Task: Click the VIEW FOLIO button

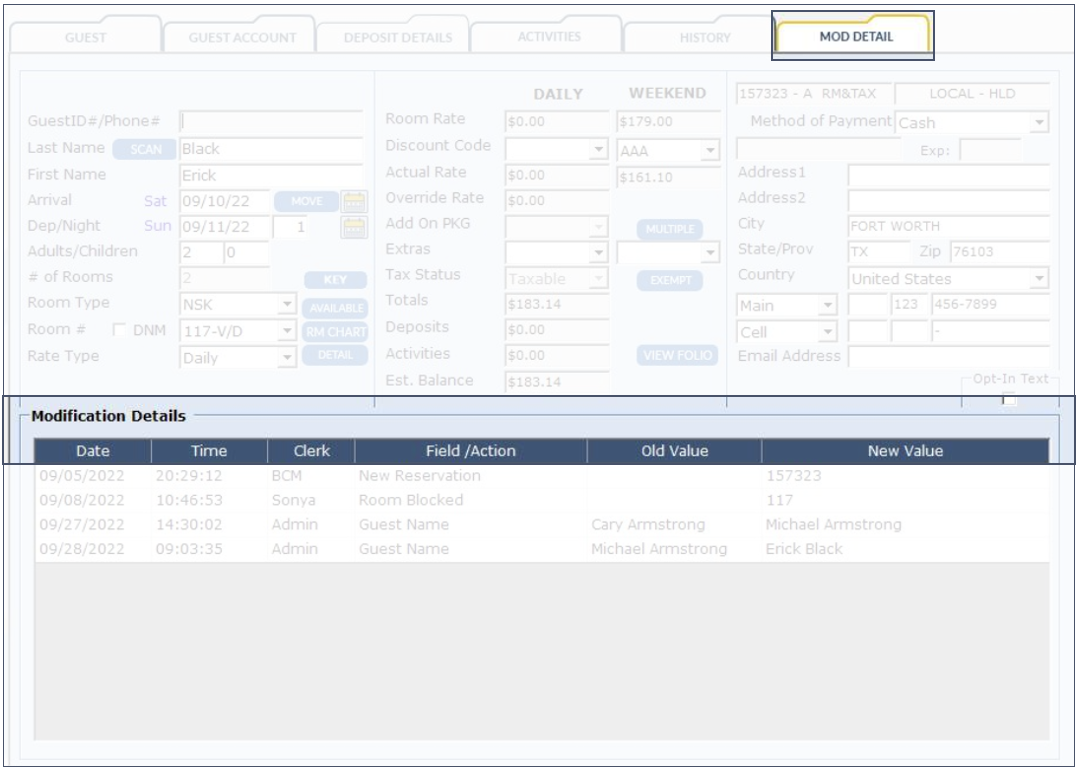Action: 677,355
